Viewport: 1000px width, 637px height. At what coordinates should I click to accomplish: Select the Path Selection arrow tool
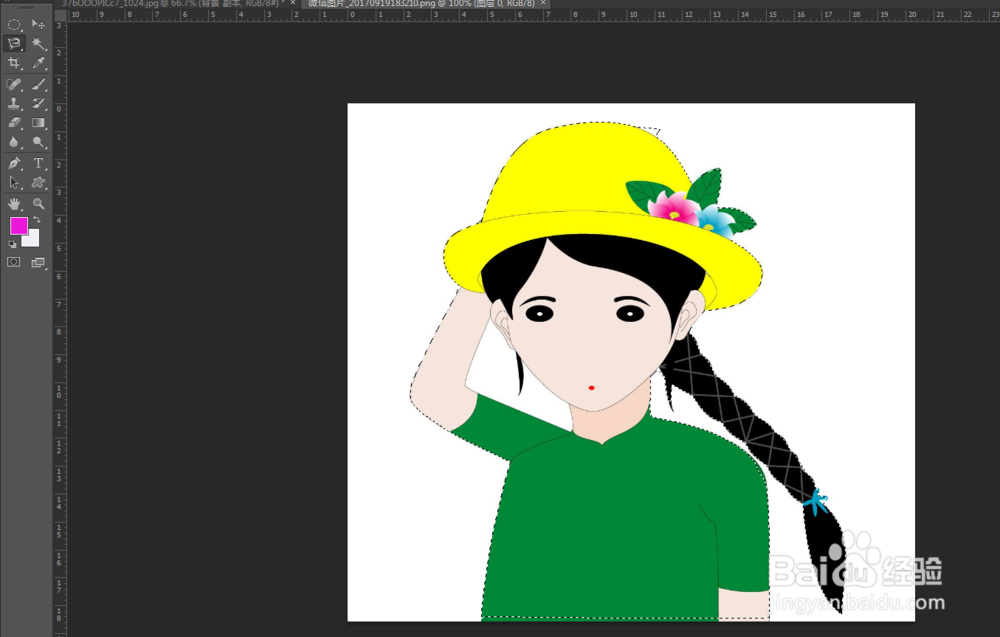pos(14,182)
